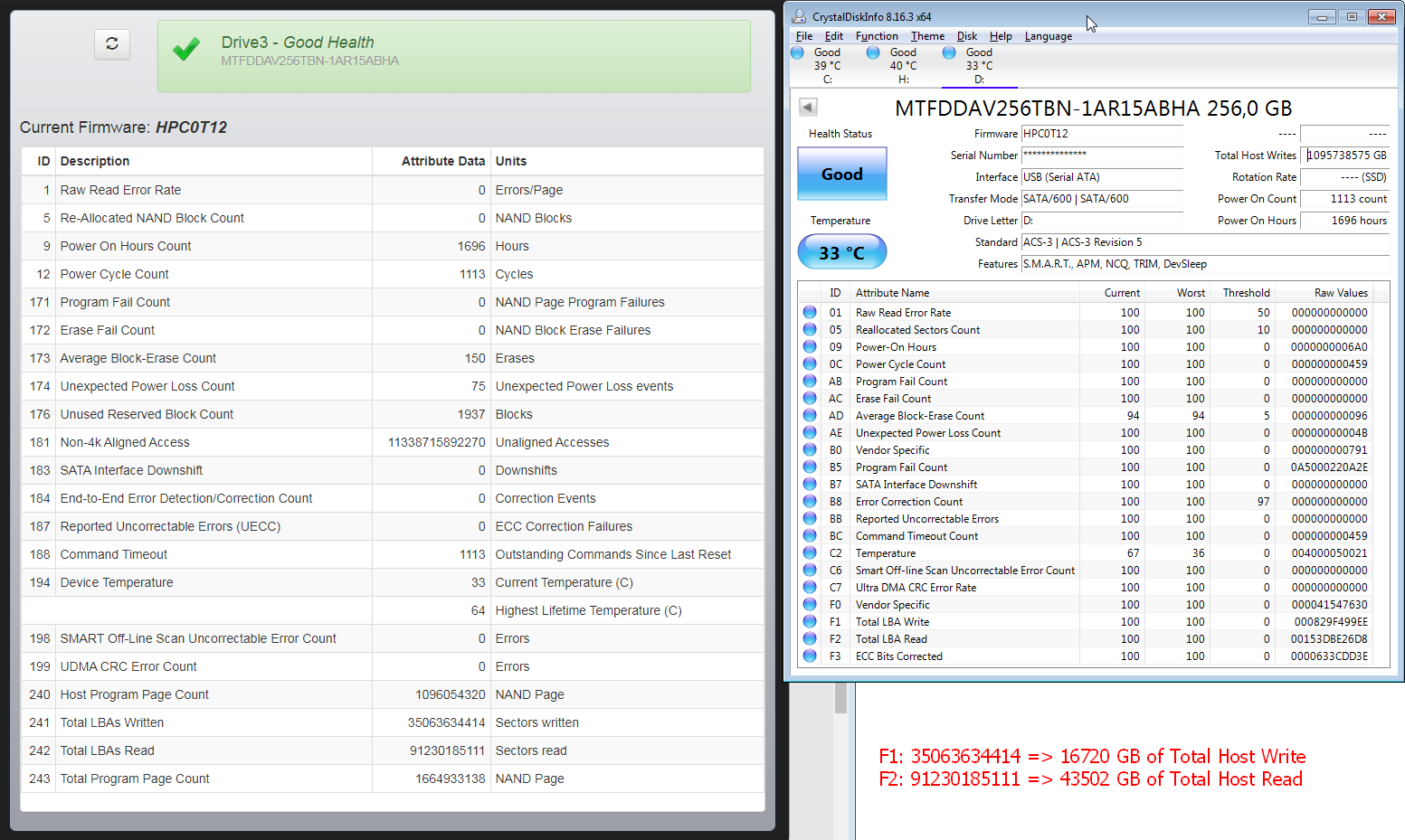1405x840 pixels.
Task: Click status orb for the Temperature attribute
Action: [810, 552]
